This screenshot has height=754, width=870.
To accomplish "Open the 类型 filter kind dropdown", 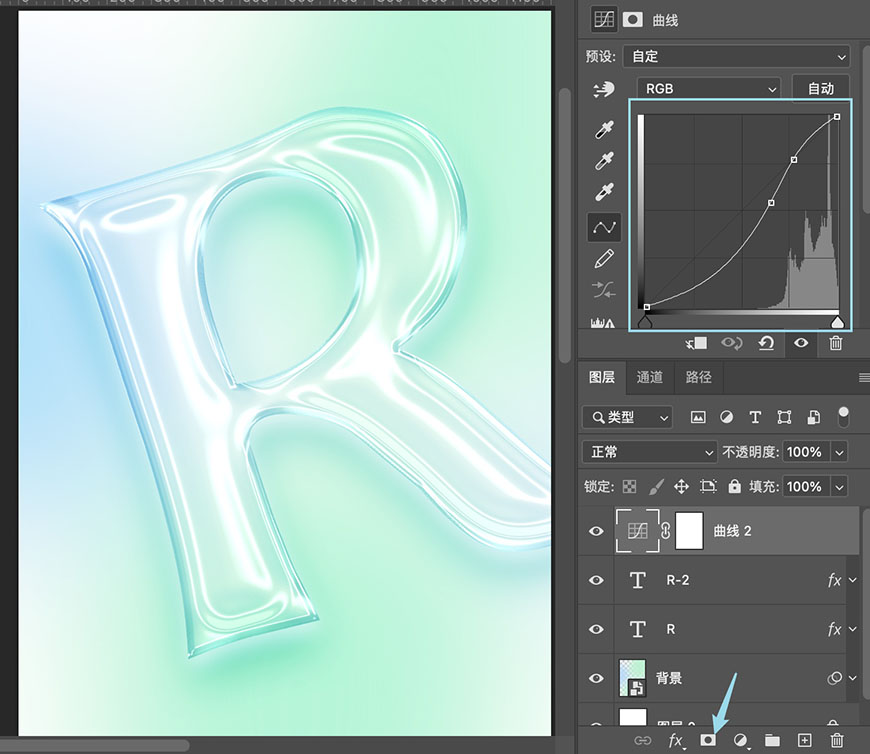I will coord(627,417).
